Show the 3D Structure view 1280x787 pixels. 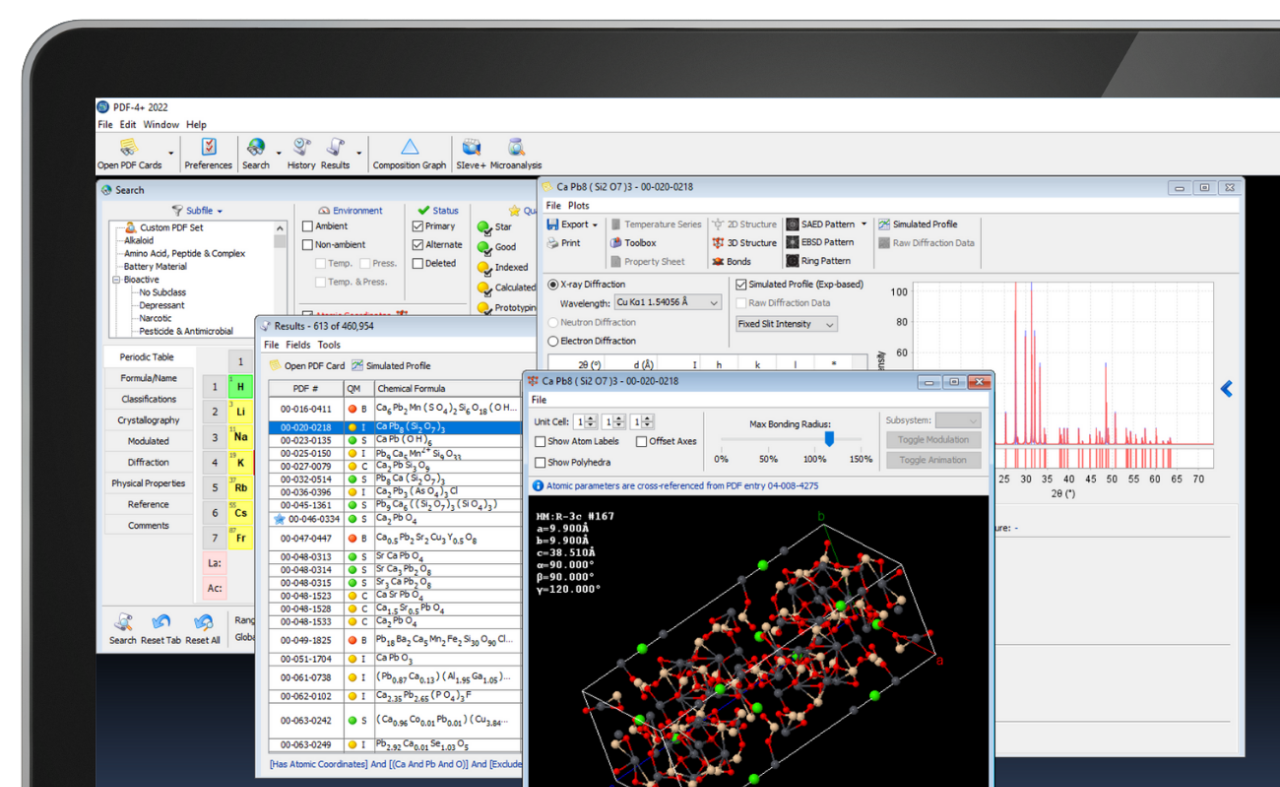[x=744, y=243]
